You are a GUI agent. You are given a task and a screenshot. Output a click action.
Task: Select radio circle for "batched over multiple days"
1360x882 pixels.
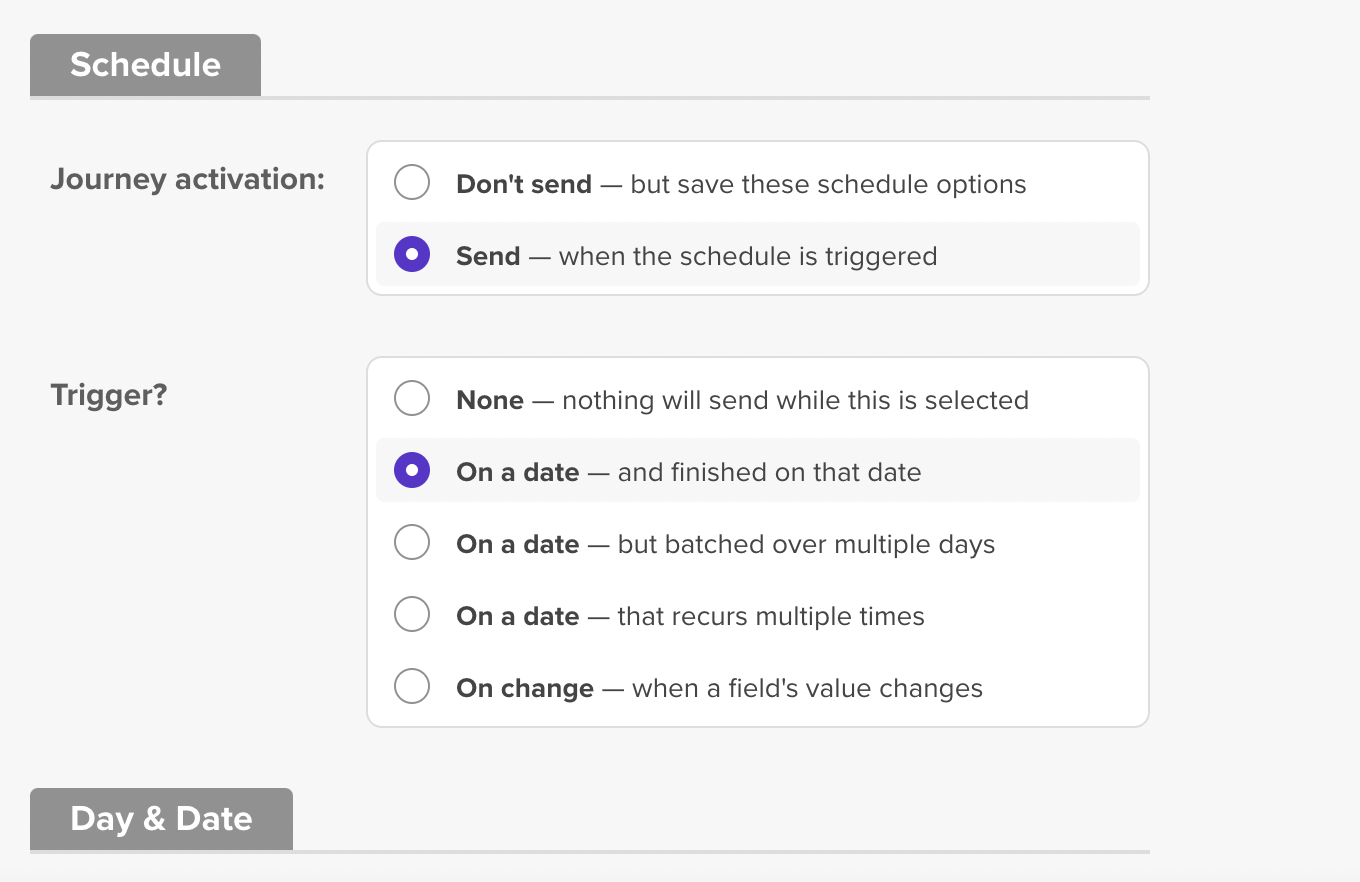pyautogui.click(x=412, y=543)
